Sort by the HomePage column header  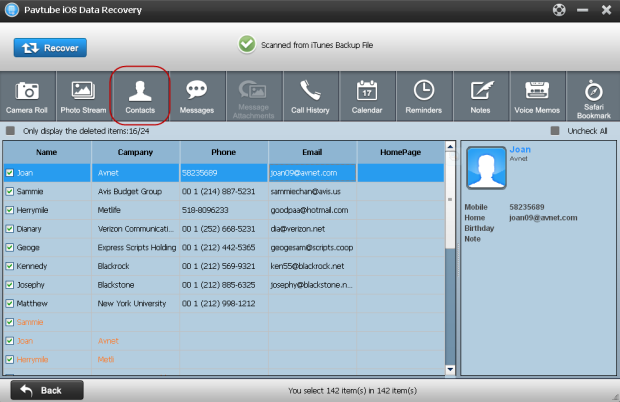401,152
